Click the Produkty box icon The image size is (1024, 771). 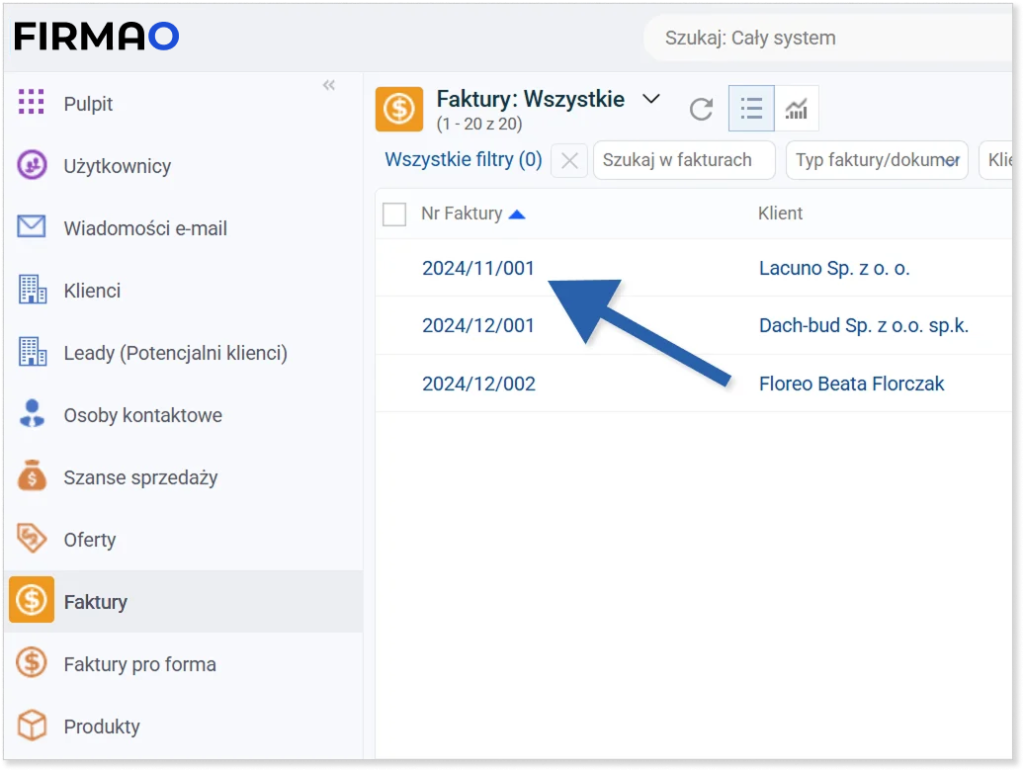pos(32,726)
